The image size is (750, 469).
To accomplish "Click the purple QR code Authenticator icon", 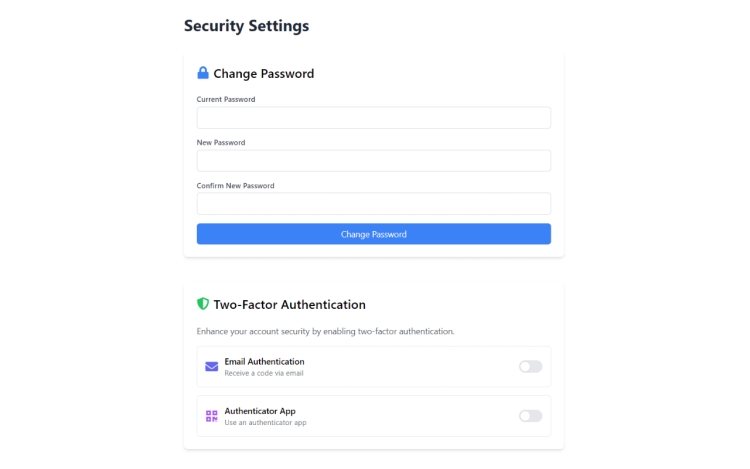I will (x=211, y=416).
